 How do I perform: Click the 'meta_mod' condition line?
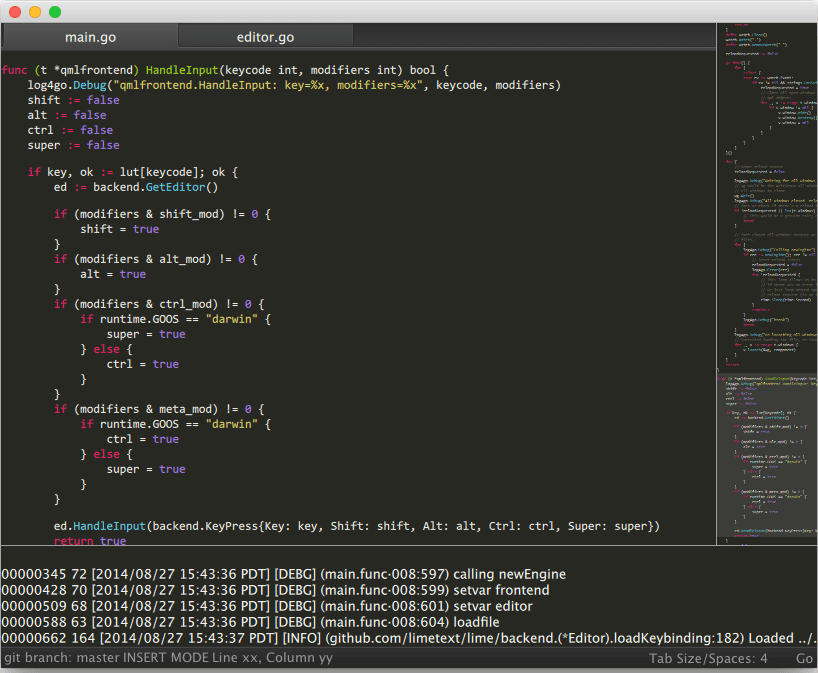click(x=159, y=409)
